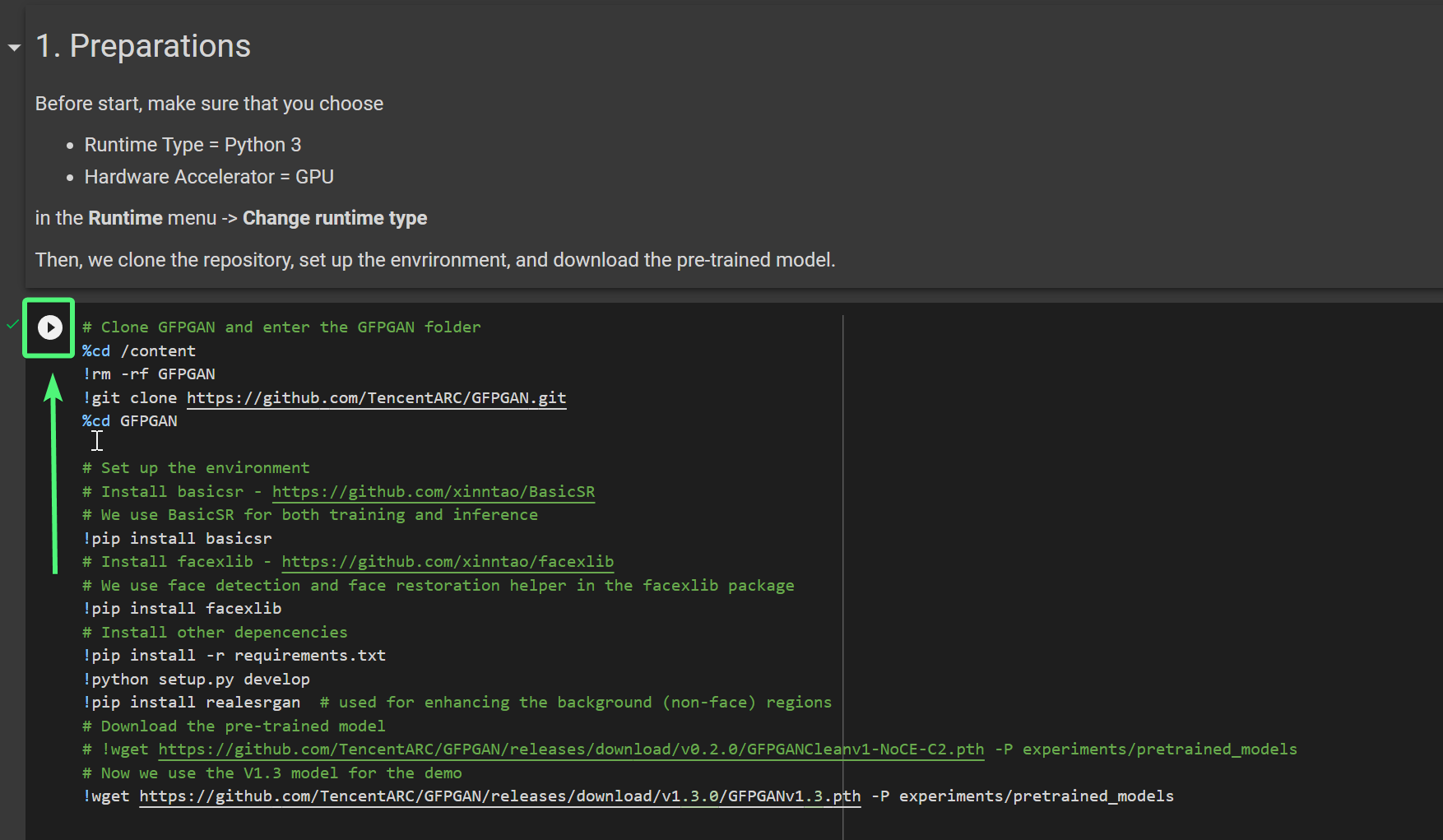Image resolution: width=1443 pixels, height=840 pixels.
Task: Click the bold "Change runtime type" text
Action: (334, 218)
